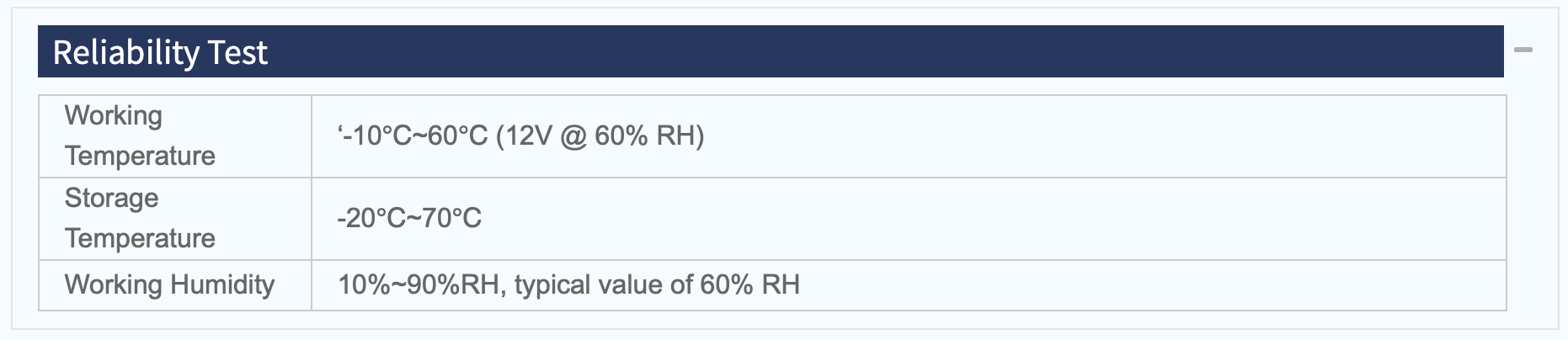
Task: Collapse the Reliability Test section
Action: pos(1523,50)
